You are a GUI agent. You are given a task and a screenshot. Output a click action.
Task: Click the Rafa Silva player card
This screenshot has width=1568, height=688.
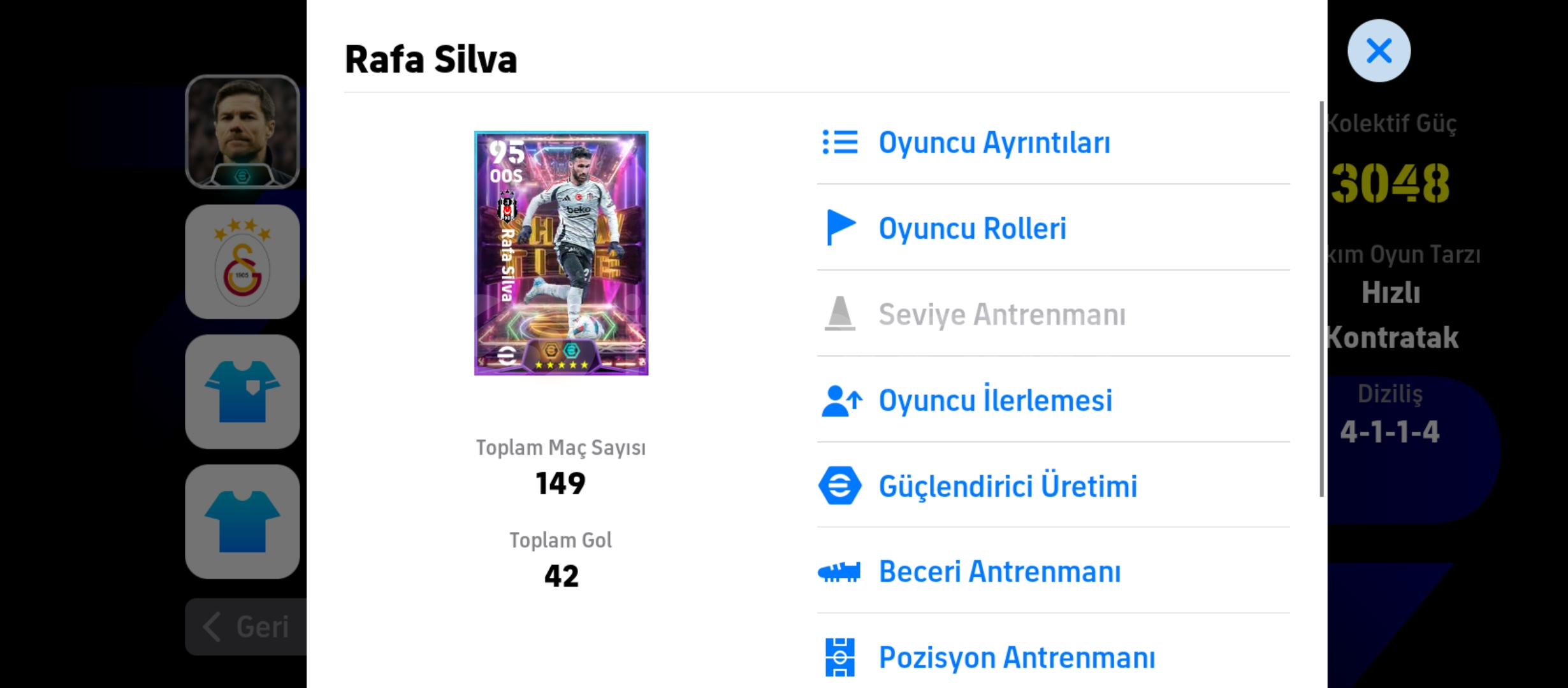click(561, 254)
